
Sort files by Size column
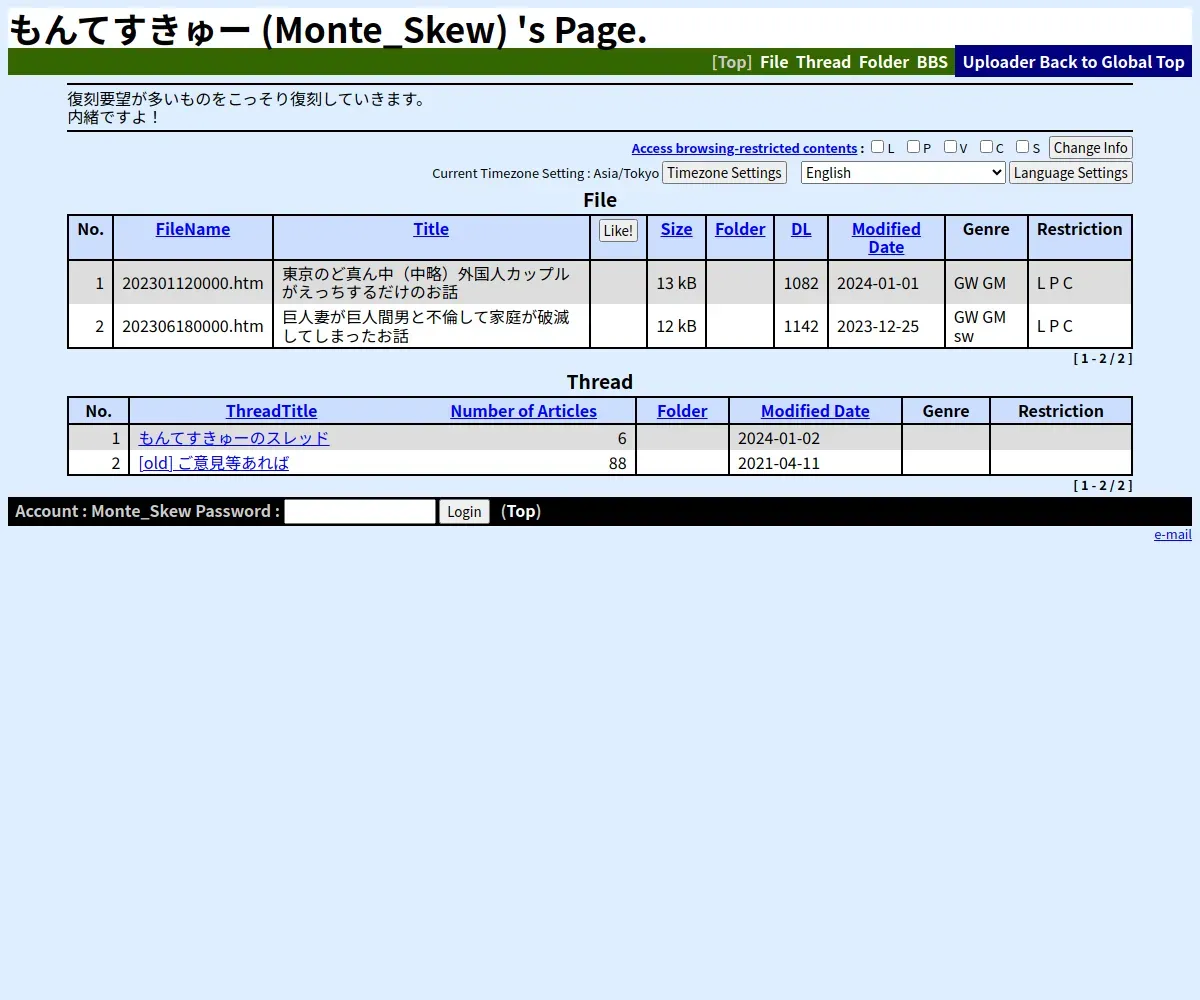(676, 229)
